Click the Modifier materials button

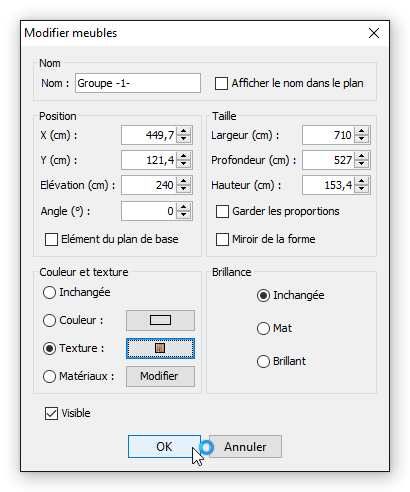pos(160,376)
